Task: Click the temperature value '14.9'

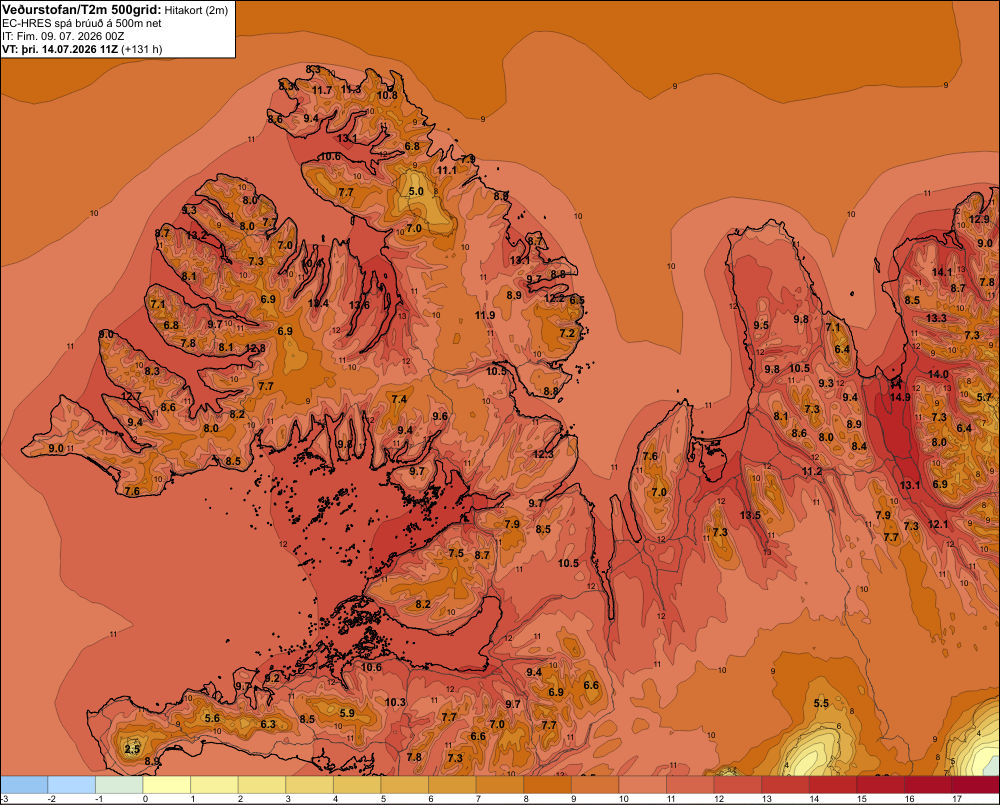Action: point(901,397)
